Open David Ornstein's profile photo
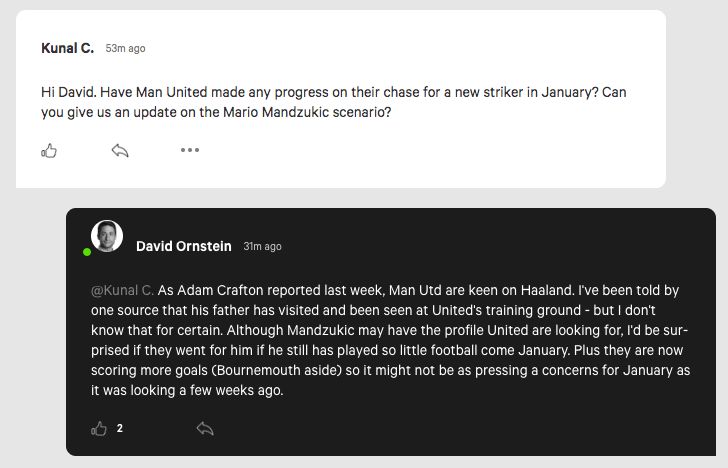Image resolution: width=728 pixels, height=468 pixels. pyautogui.click(x=107, y=235)
